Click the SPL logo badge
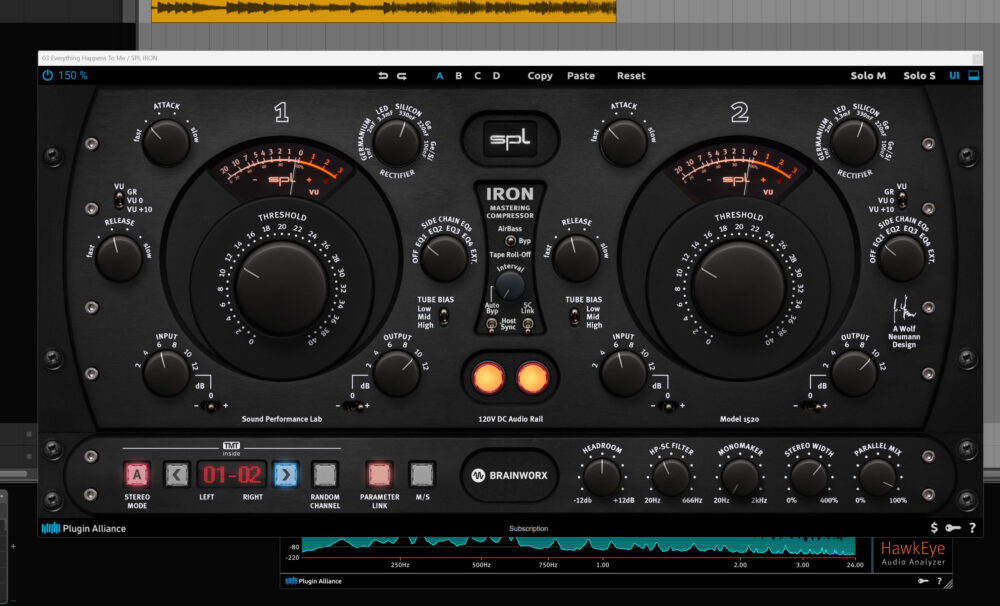The width and height of the screenshot is (1000, 606). tap(510, 138)
